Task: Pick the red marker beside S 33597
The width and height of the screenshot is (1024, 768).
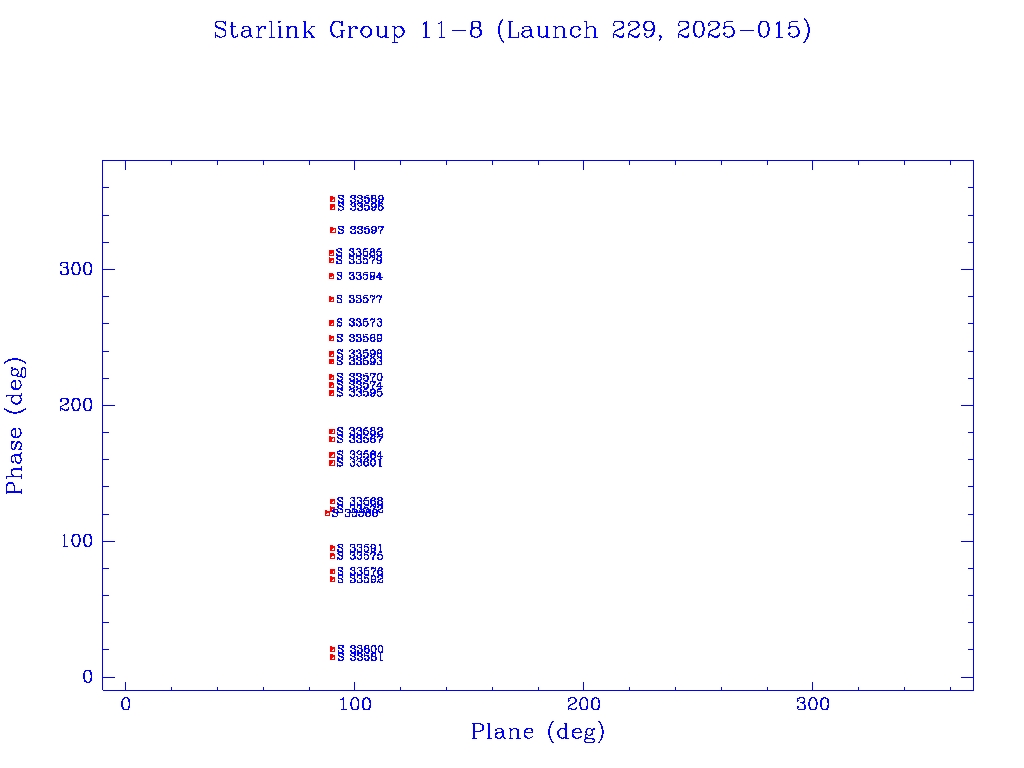Action: coord(332,230)
